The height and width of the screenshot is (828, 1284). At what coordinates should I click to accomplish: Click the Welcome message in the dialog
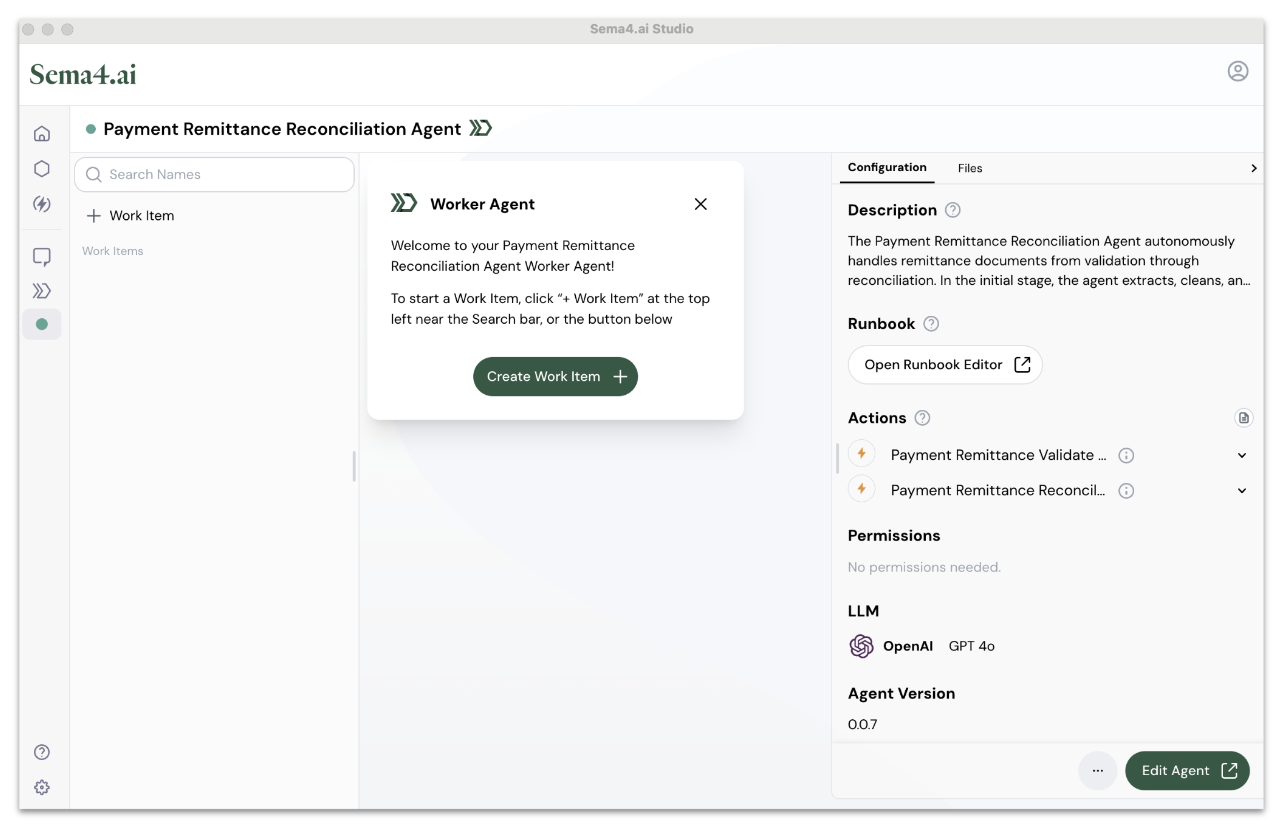click(513, 256)
